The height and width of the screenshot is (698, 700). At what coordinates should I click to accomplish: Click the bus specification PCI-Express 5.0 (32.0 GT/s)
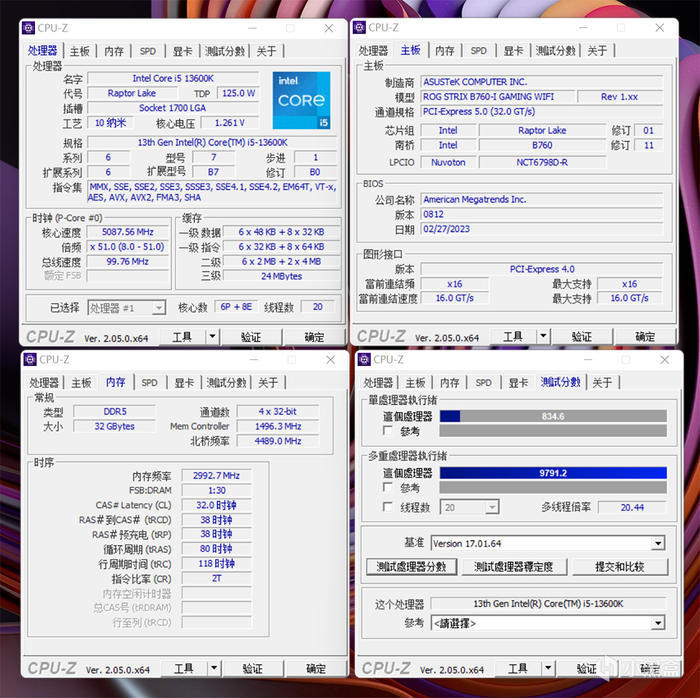pyautogui.click(x=542, y=112)
